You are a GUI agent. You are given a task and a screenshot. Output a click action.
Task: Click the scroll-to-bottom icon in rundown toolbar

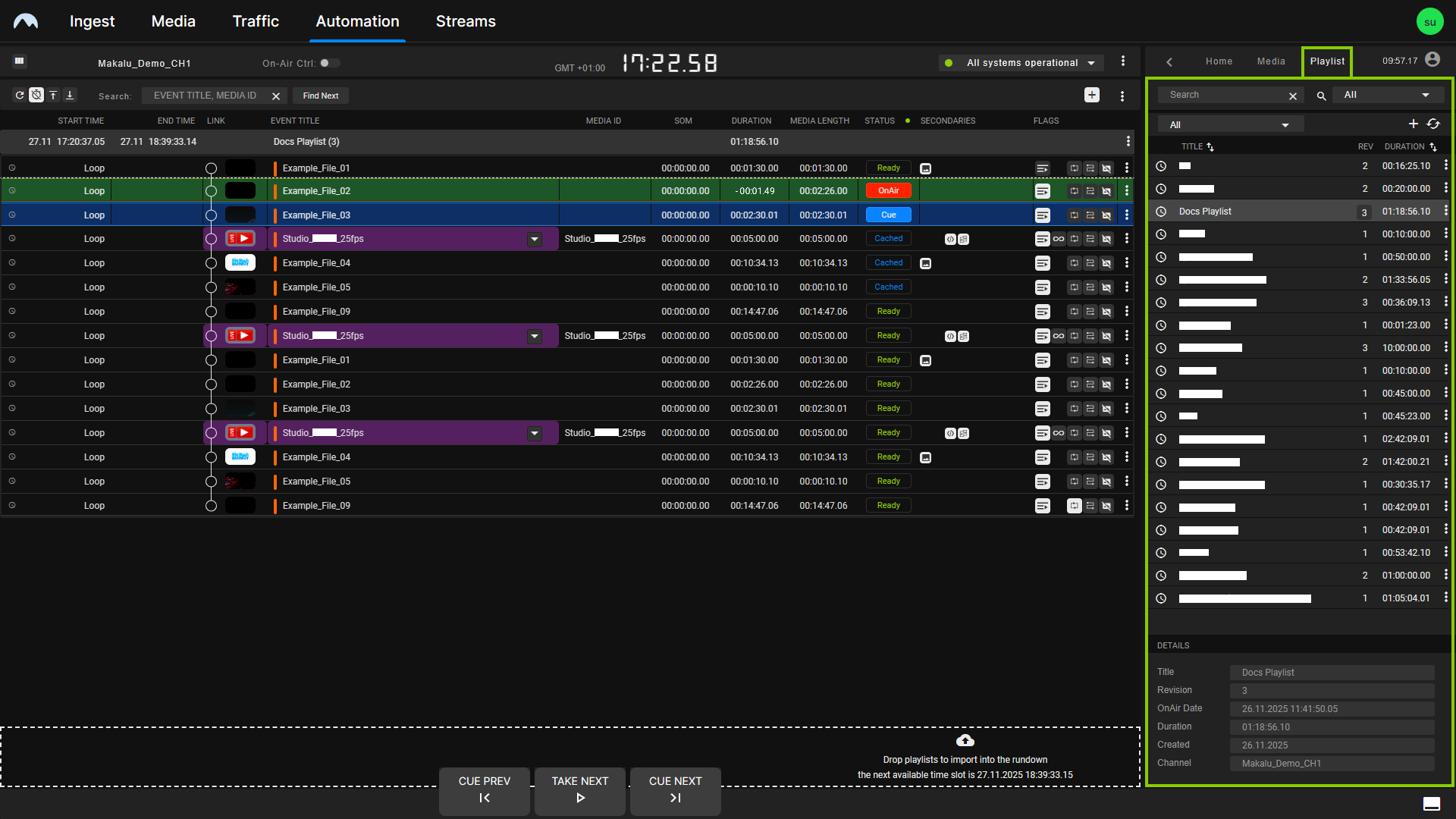coord(70,95)
